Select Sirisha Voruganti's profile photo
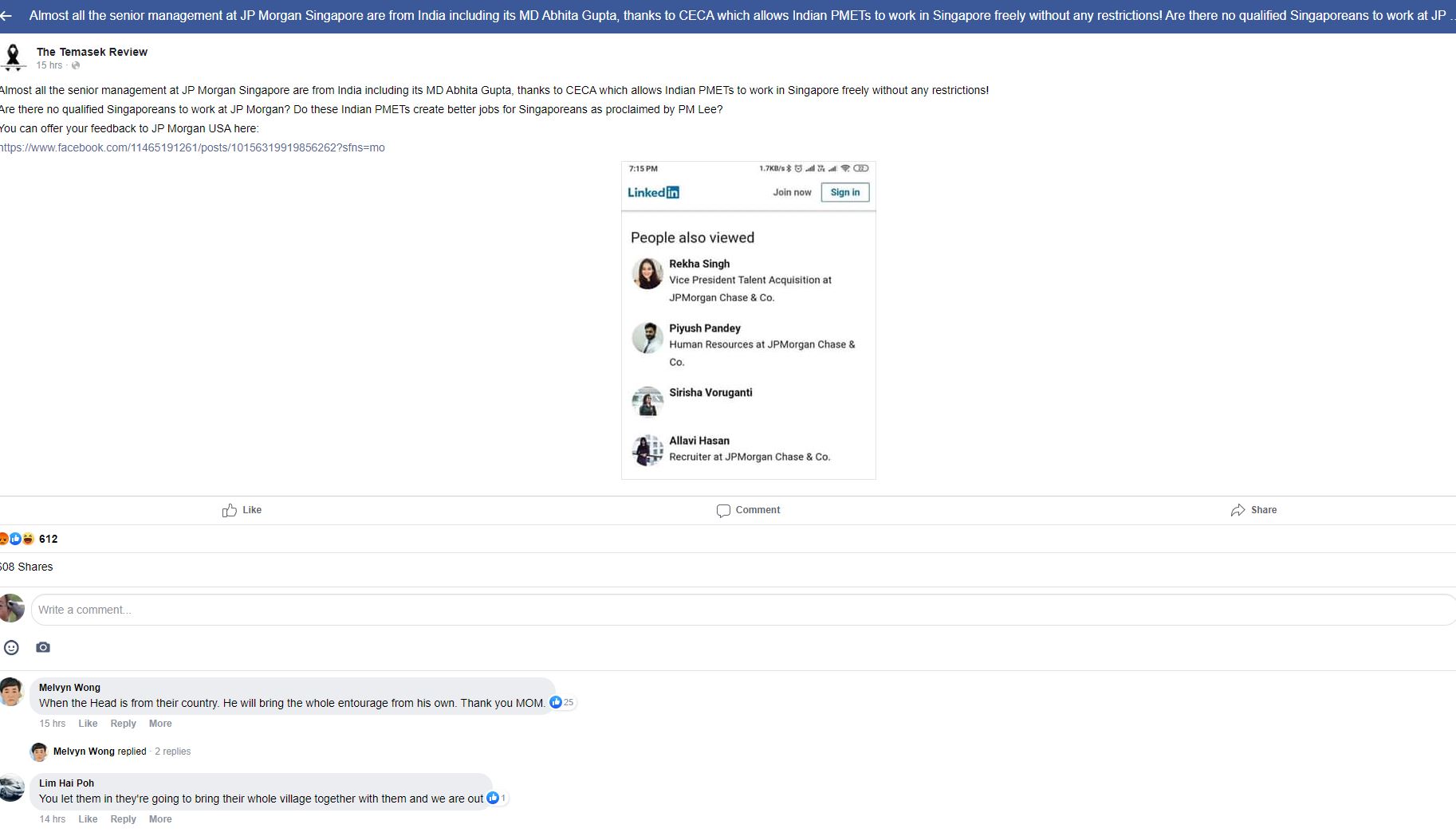The width and height of the screenshot is (1456, 836). pyautogui.click(x=647, y=402)
